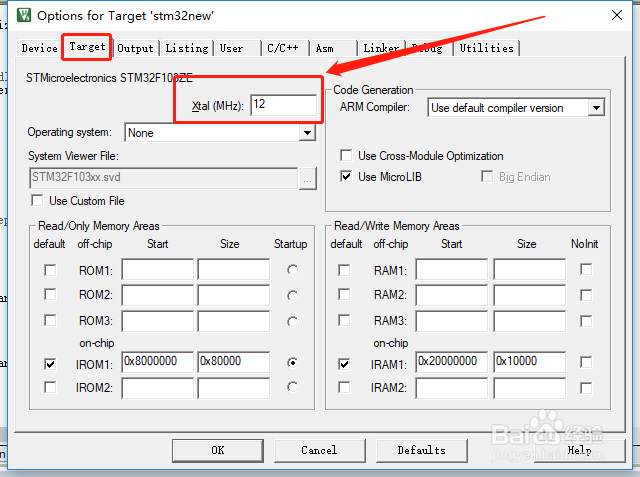Enable Use Custom File checkbox
This screenshot has height=477, width=640.
click(x=38, y=200)
